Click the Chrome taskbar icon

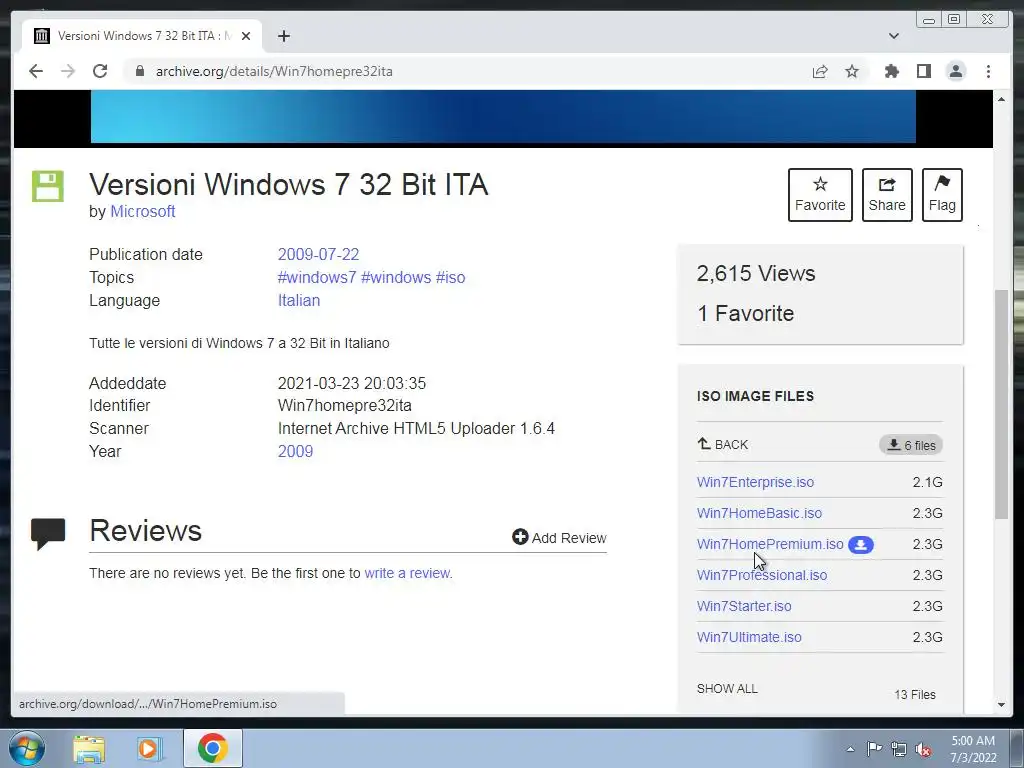pyautogui.click(x=212, y=748)
